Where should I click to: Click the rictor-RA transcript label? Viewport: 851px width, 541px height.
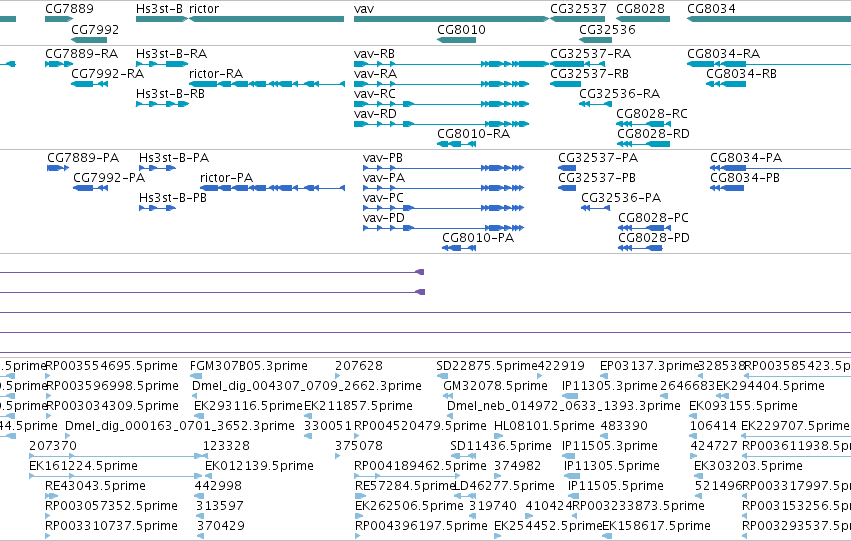216,74
